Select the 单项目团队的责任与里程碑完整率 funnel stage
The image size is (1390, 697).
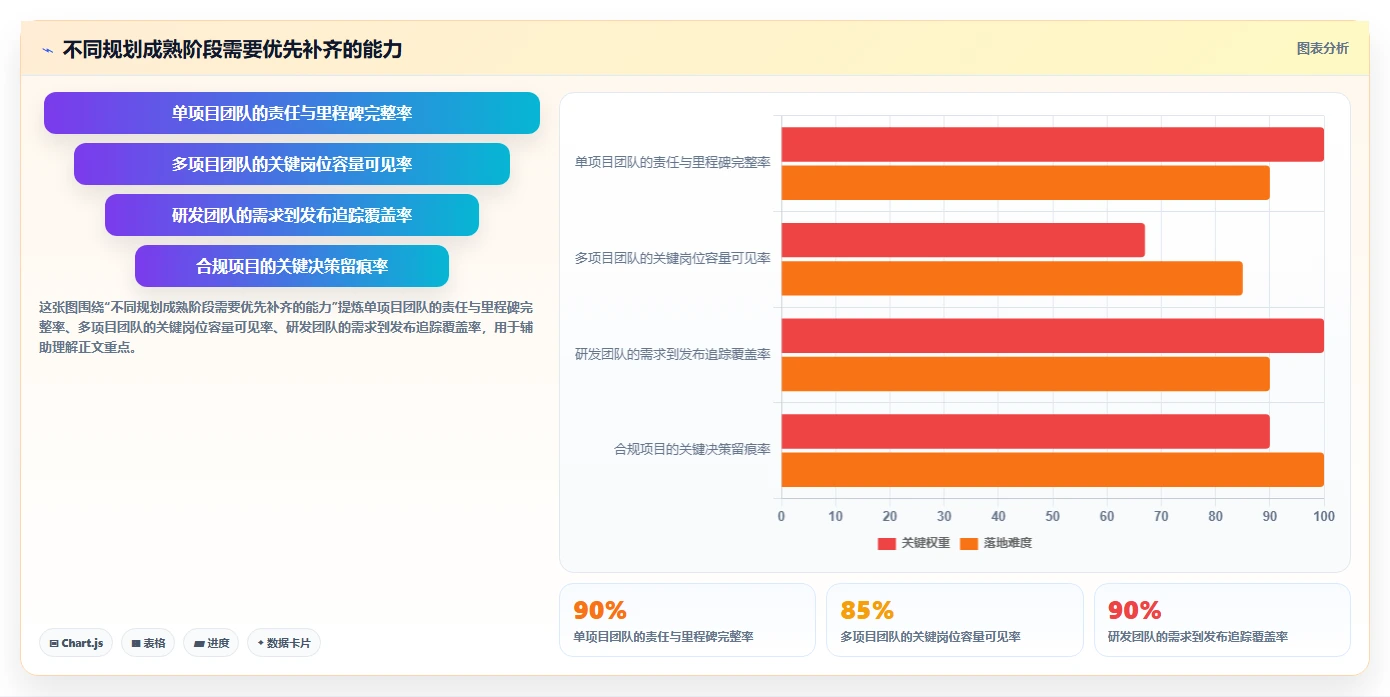(x=292, y=113)
